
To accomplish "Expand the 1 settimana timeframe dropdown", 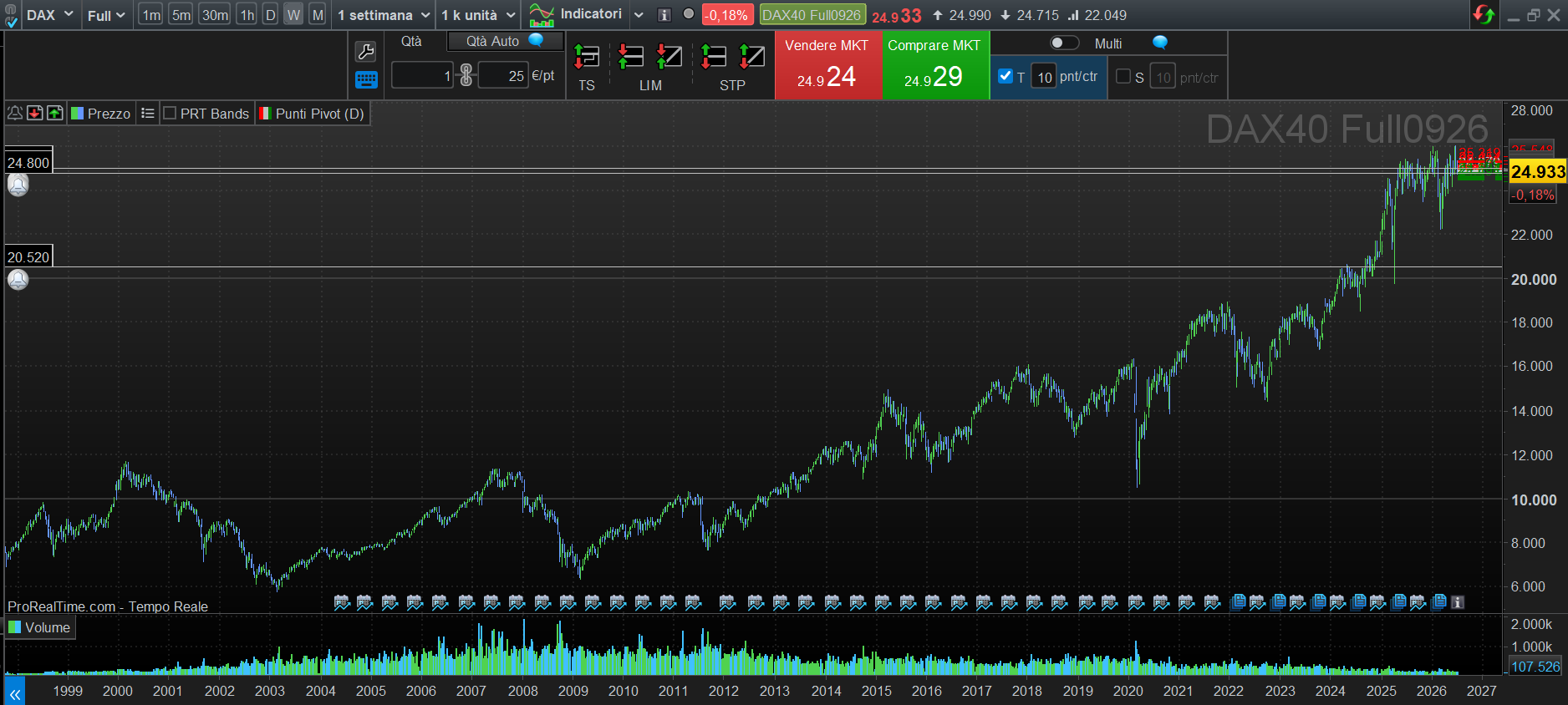I will click(x=384, y=15).
